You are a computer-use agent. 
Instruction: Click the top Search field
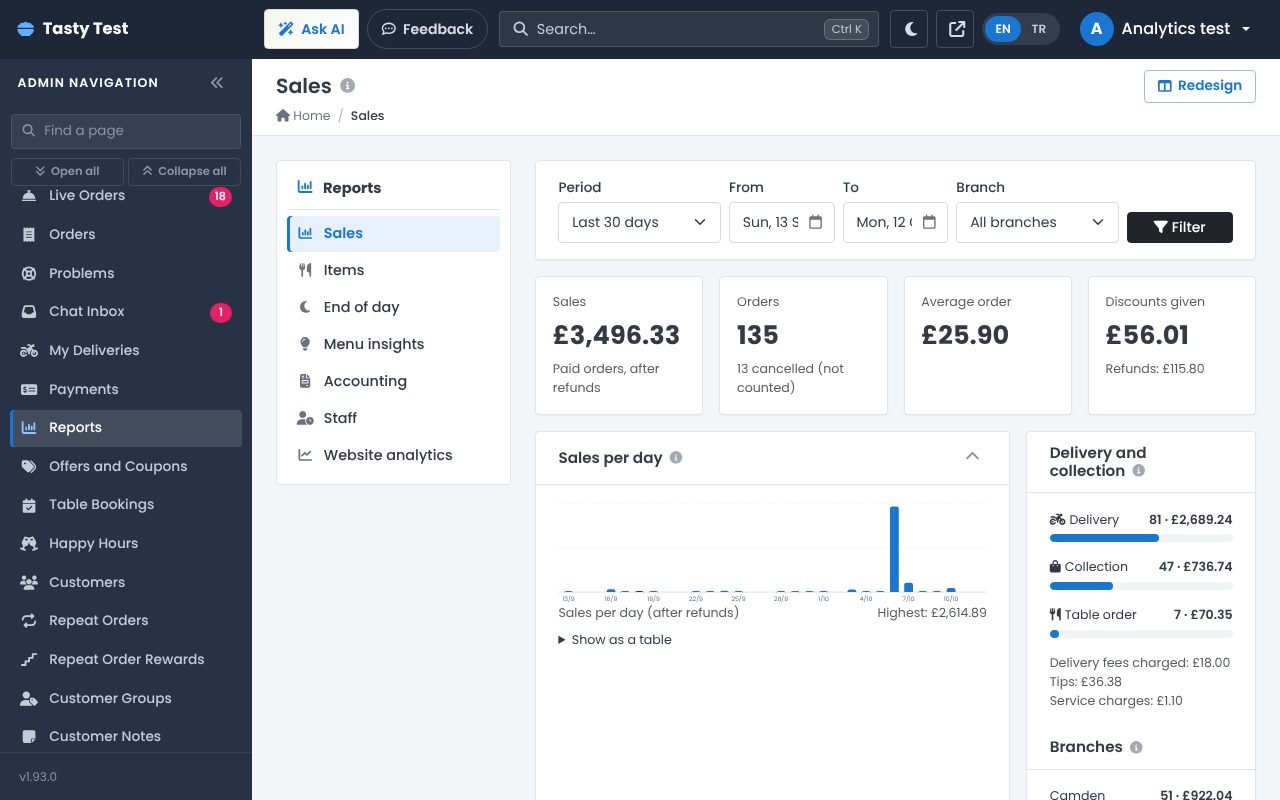pos(688,29)
